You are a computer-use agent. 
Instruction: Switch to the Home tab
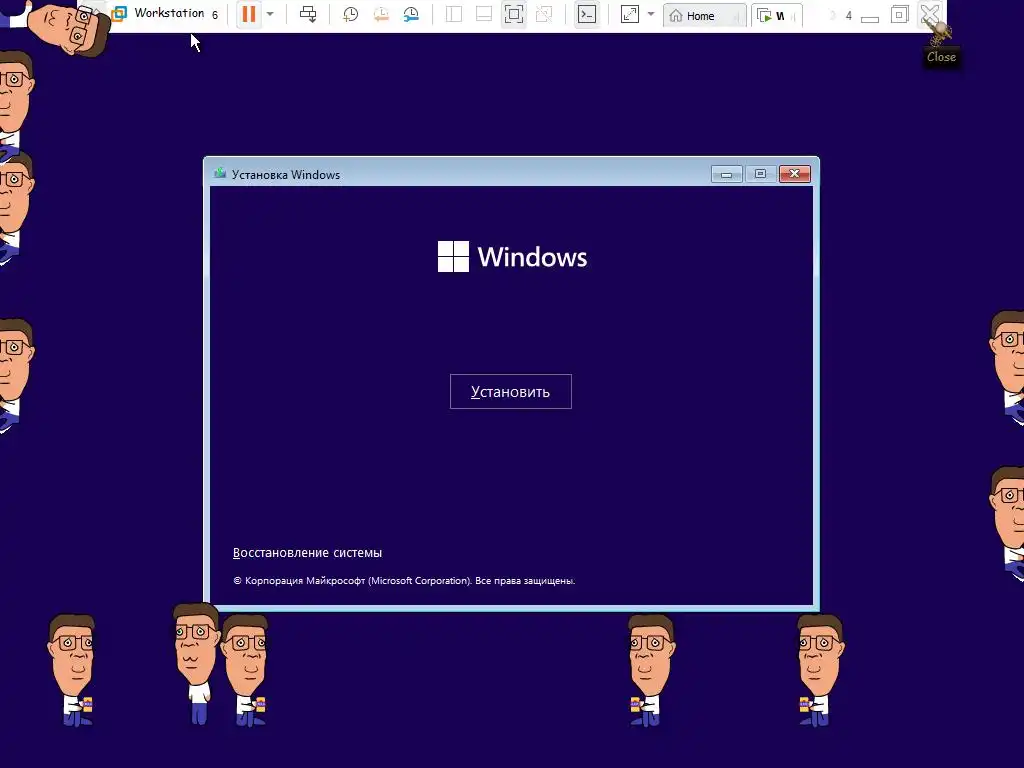click(x=705, y=16)
